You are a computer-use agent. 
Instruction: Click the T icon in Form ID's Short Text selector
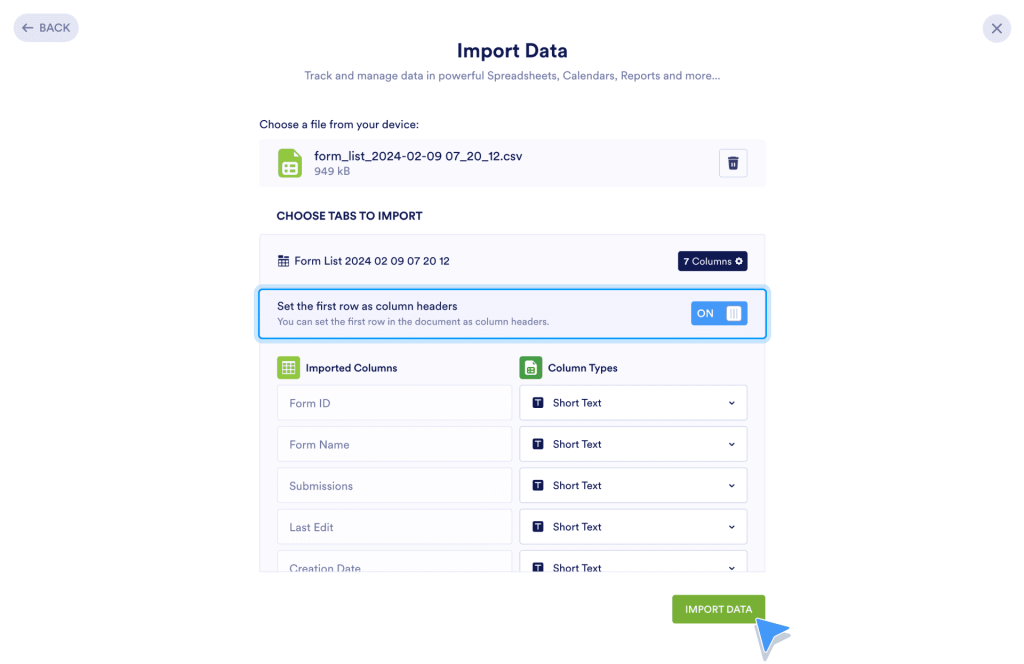[x=541, y=402]
